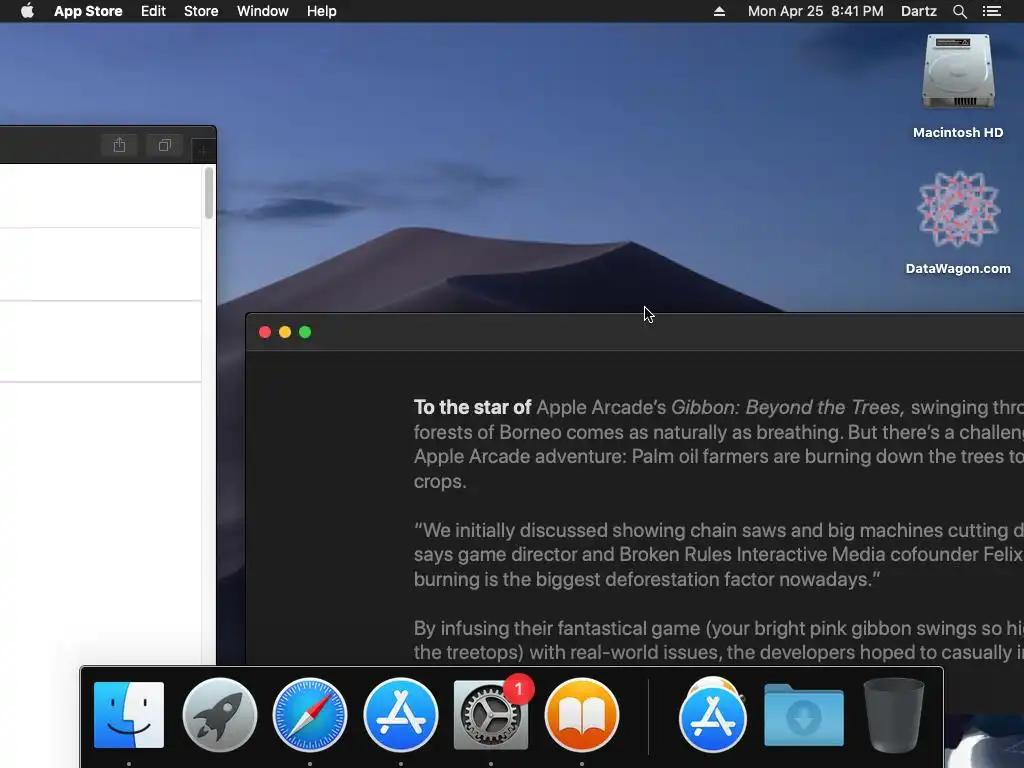Open the Dartz user menu
This screenshot has height=768, width=1024.
click(918, 11)
